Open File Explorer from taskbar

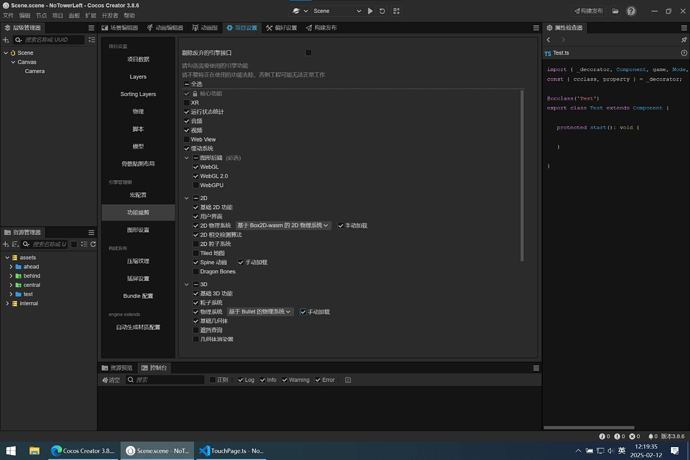[x=34, y=451]
